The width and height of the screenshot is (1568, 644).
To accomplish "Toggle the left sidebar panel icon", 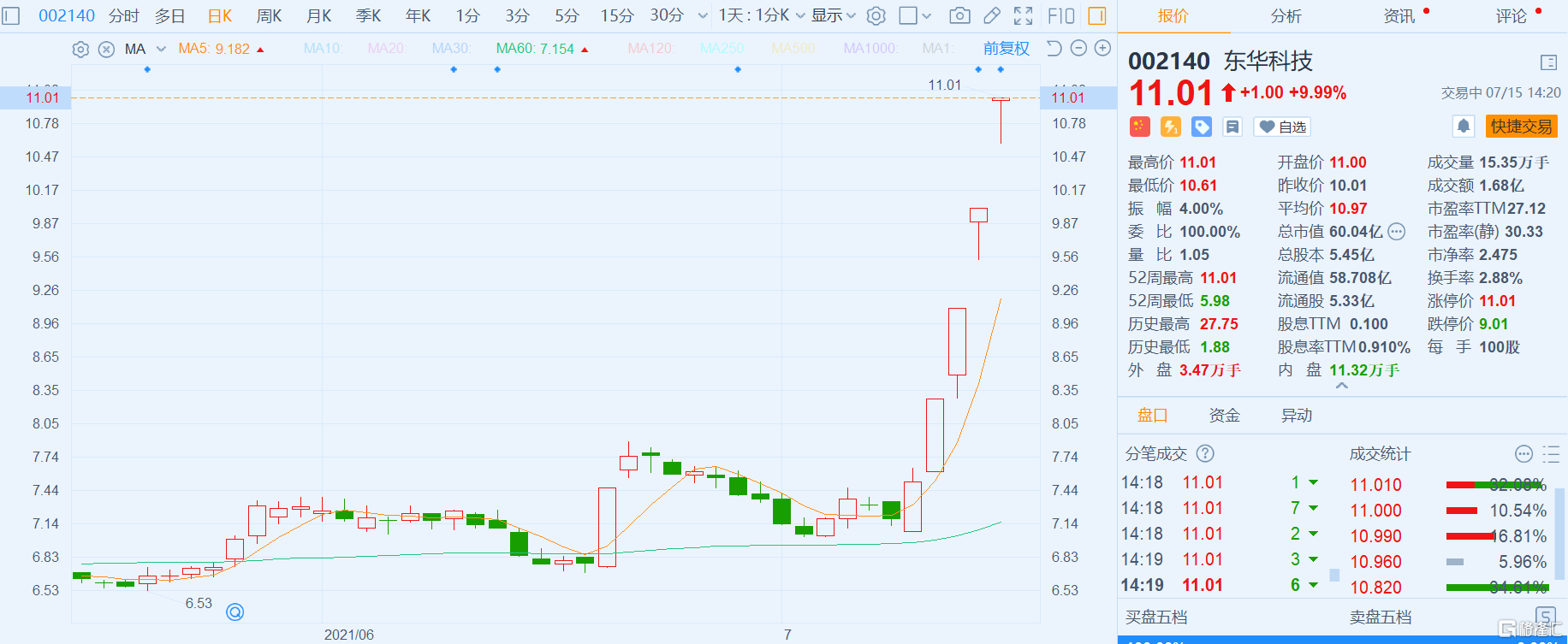I will (x=10, y=15).
